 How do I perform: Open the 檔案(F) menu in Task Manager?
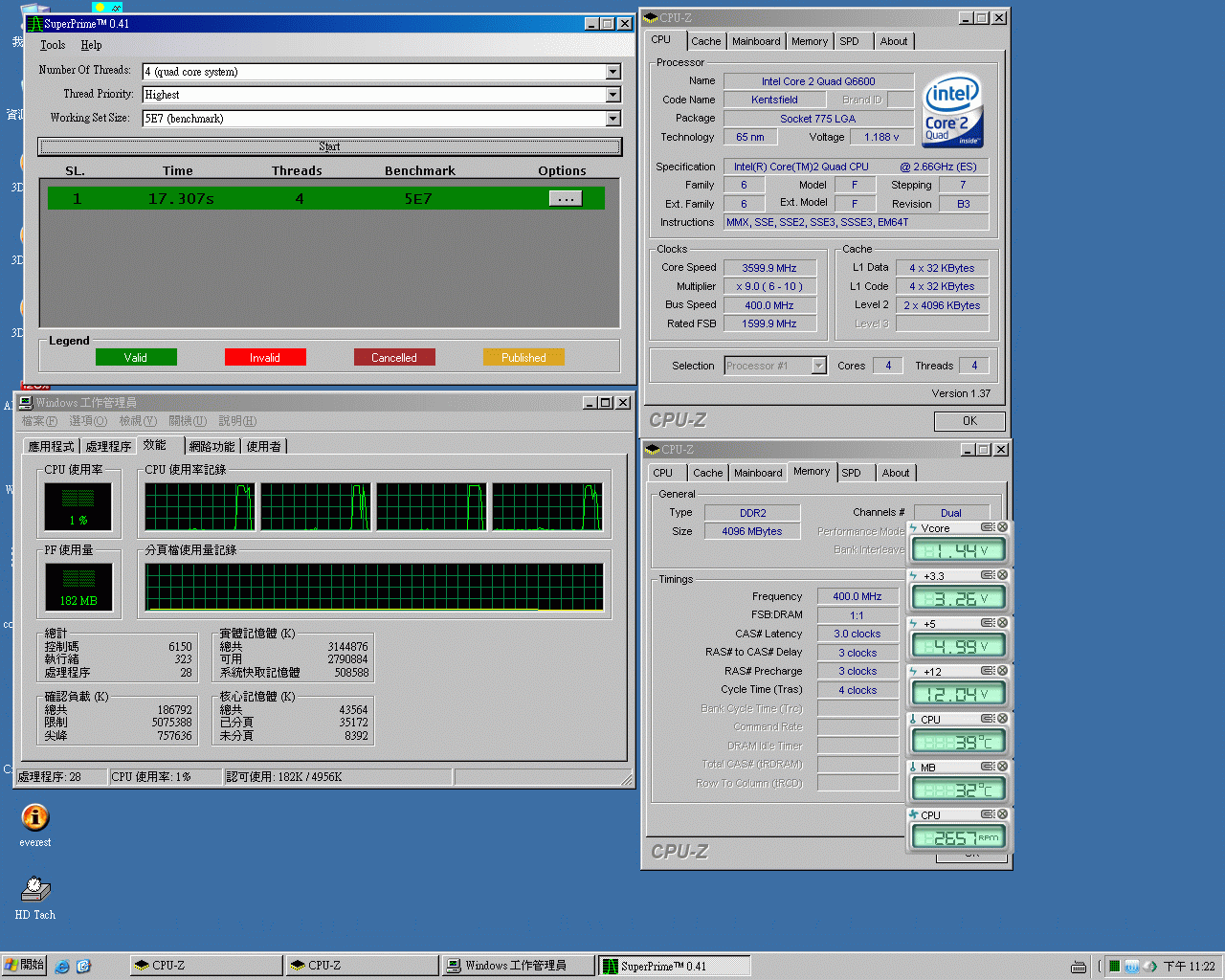pyautogui.click(x=39, y=421)
